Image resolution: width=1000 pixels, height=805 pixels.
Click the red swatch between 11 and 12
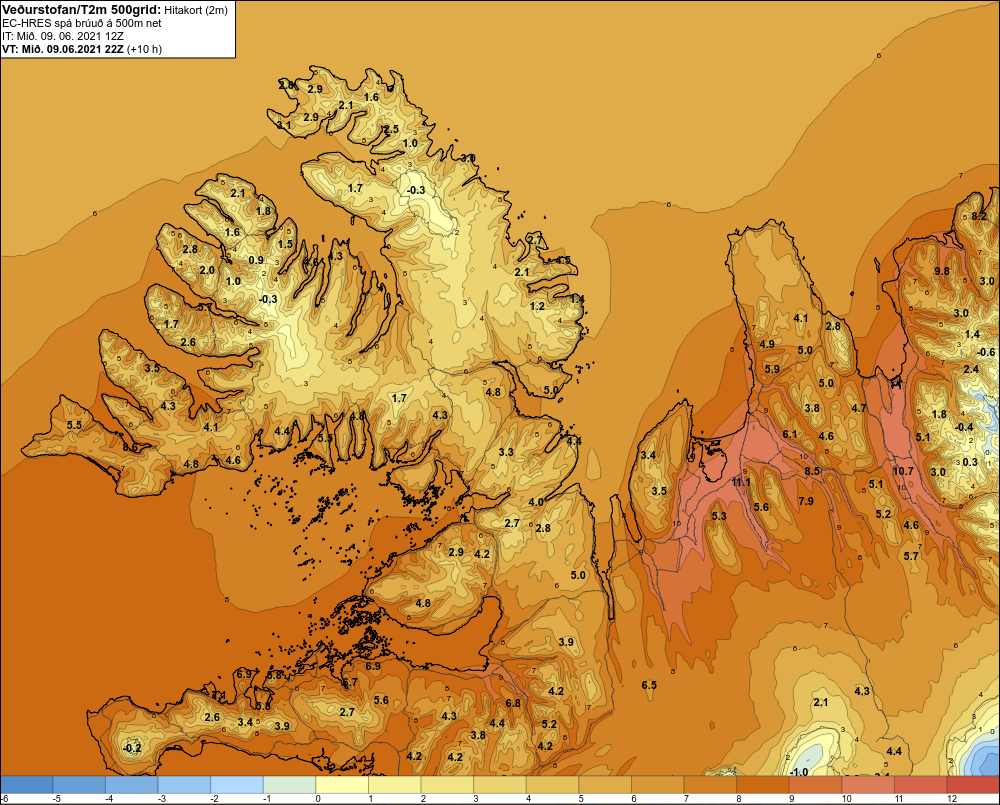coord(920,784)
